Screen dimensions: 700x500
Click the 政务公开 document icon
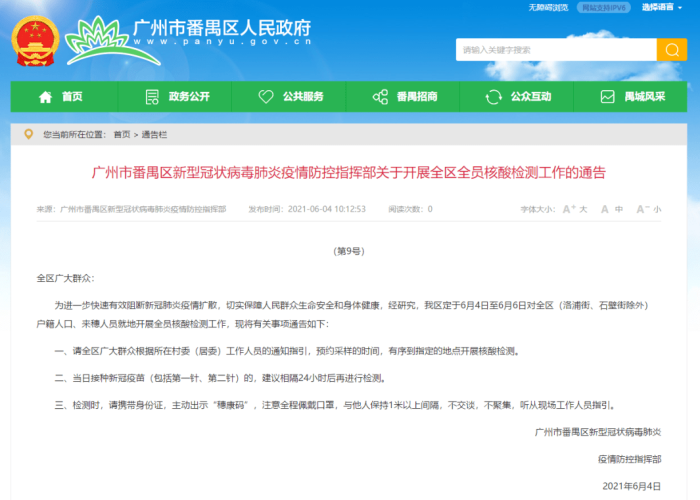[x=152, y=96]
